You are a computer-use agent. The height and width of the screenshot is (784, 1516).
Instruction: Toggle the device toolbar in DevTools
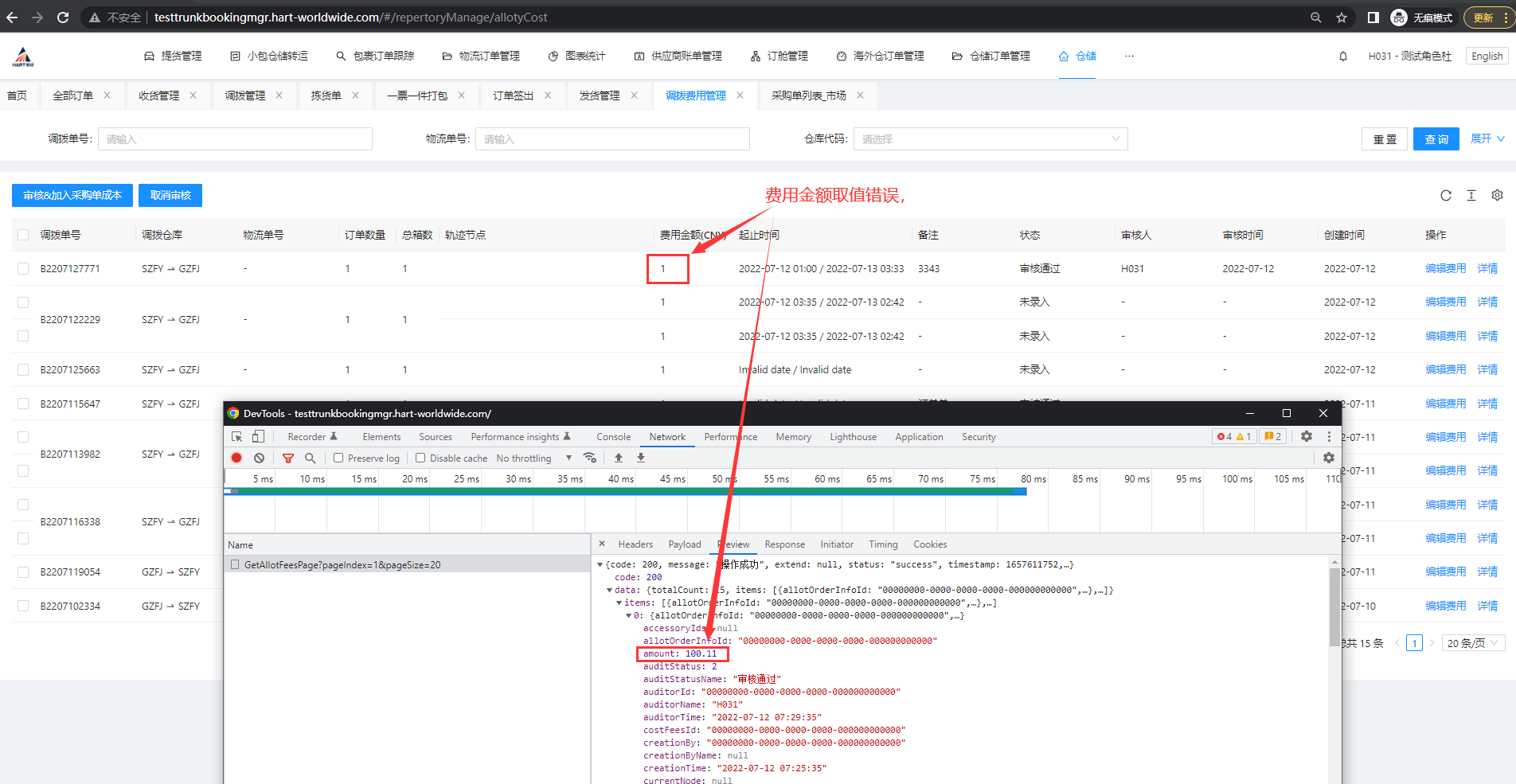pos(258,436)
